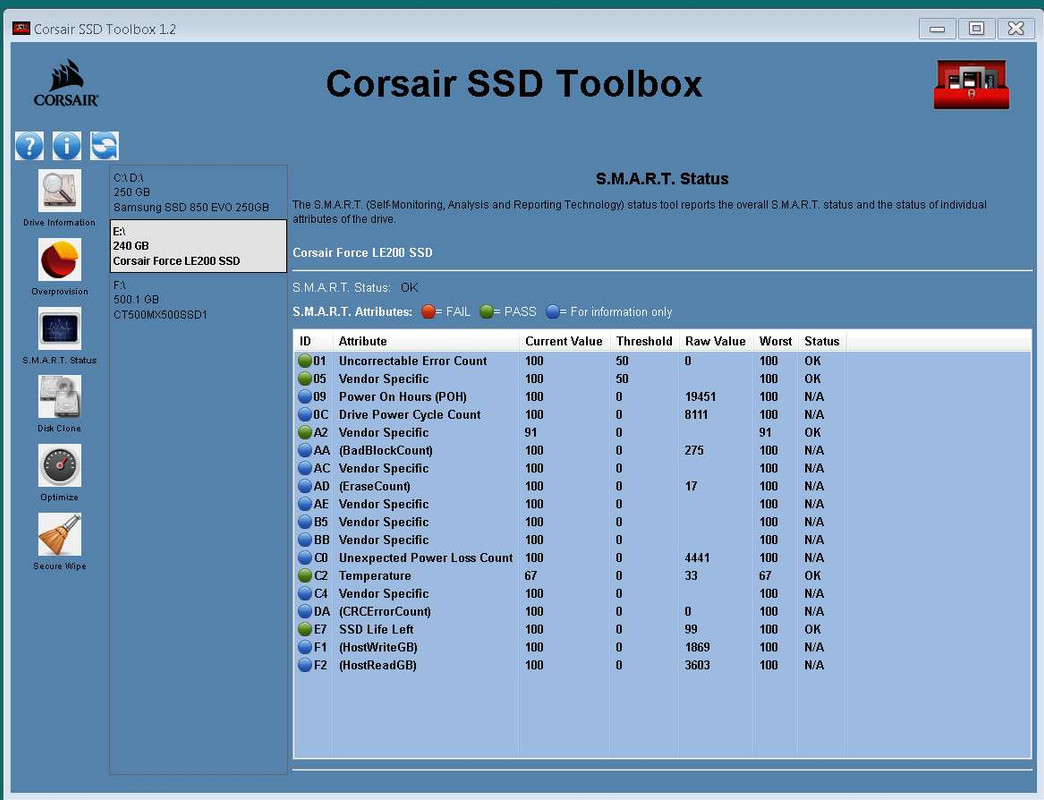Click raw value 19451
The width and height of the screenshot is (1044, 800).
(x=700, y=397)
